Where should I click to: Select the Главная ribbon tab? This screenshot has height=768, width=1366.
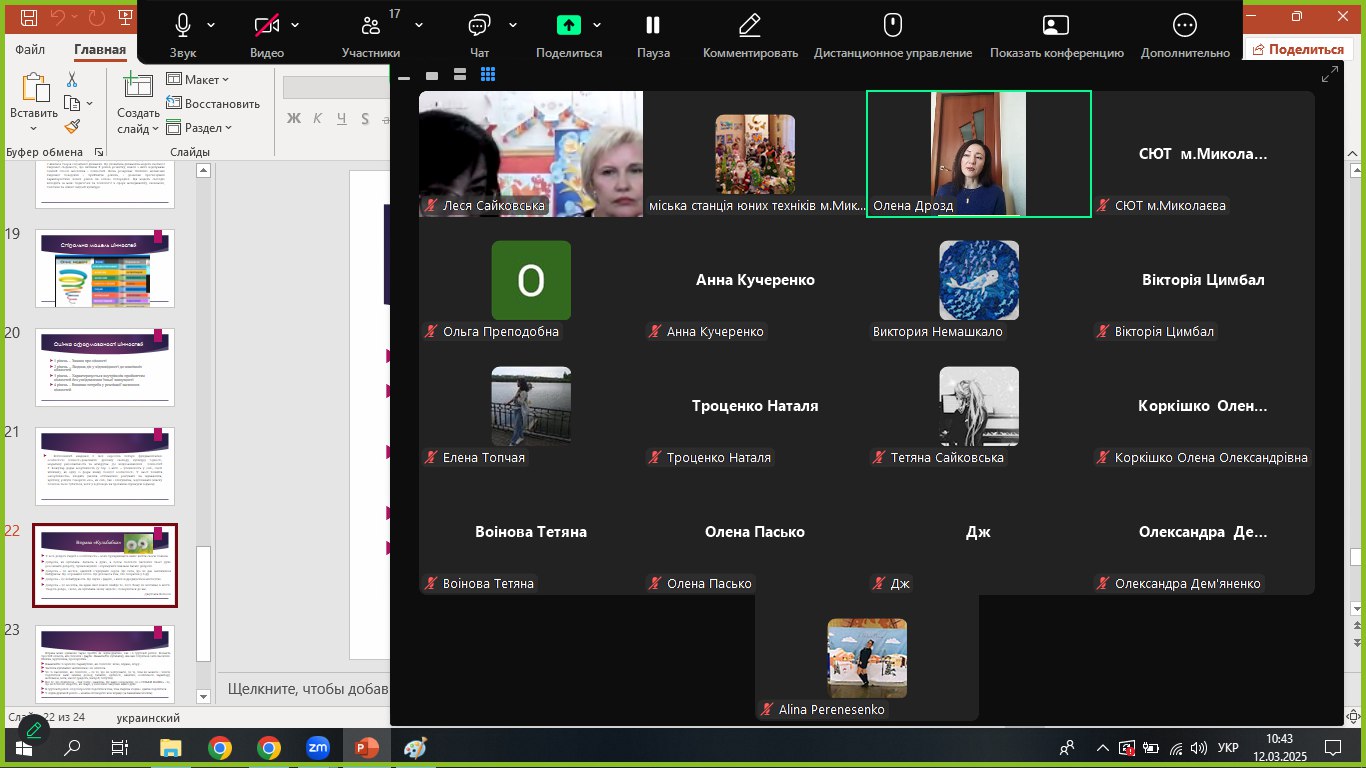[x=100, y=49]
